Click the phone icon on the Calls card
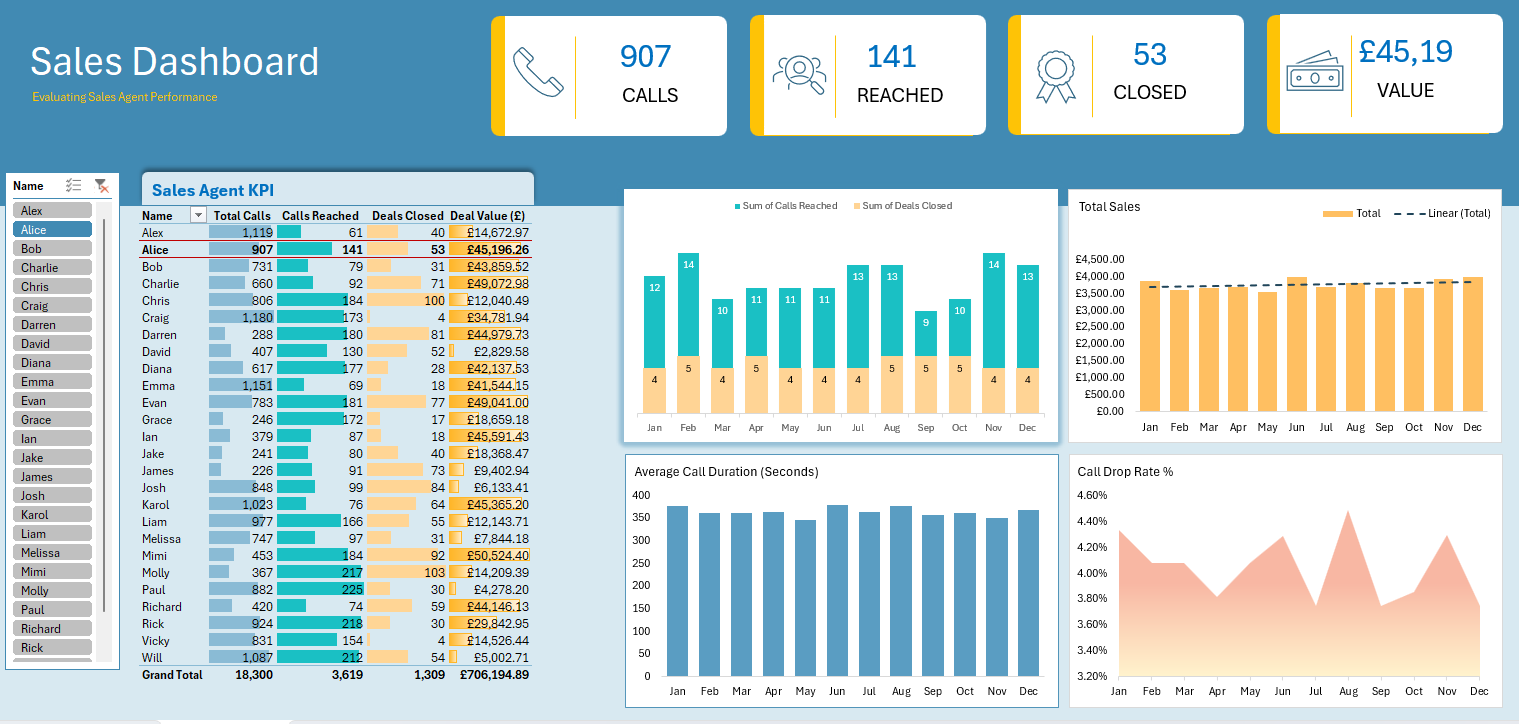 [x=538, y=73]
